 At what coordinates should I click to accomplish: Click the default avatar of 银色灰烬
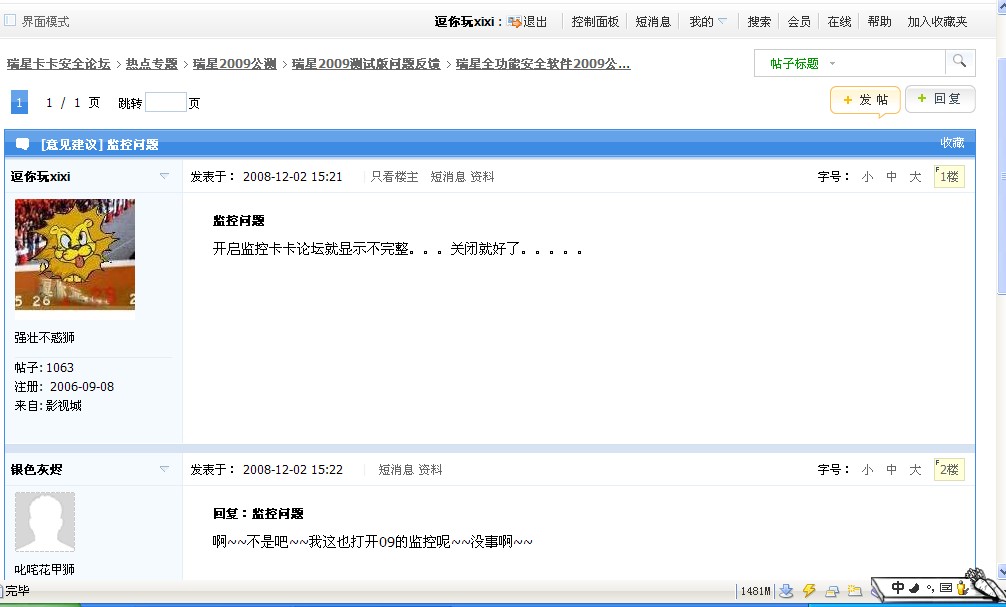pyautogui.click(x=45, y=522)
